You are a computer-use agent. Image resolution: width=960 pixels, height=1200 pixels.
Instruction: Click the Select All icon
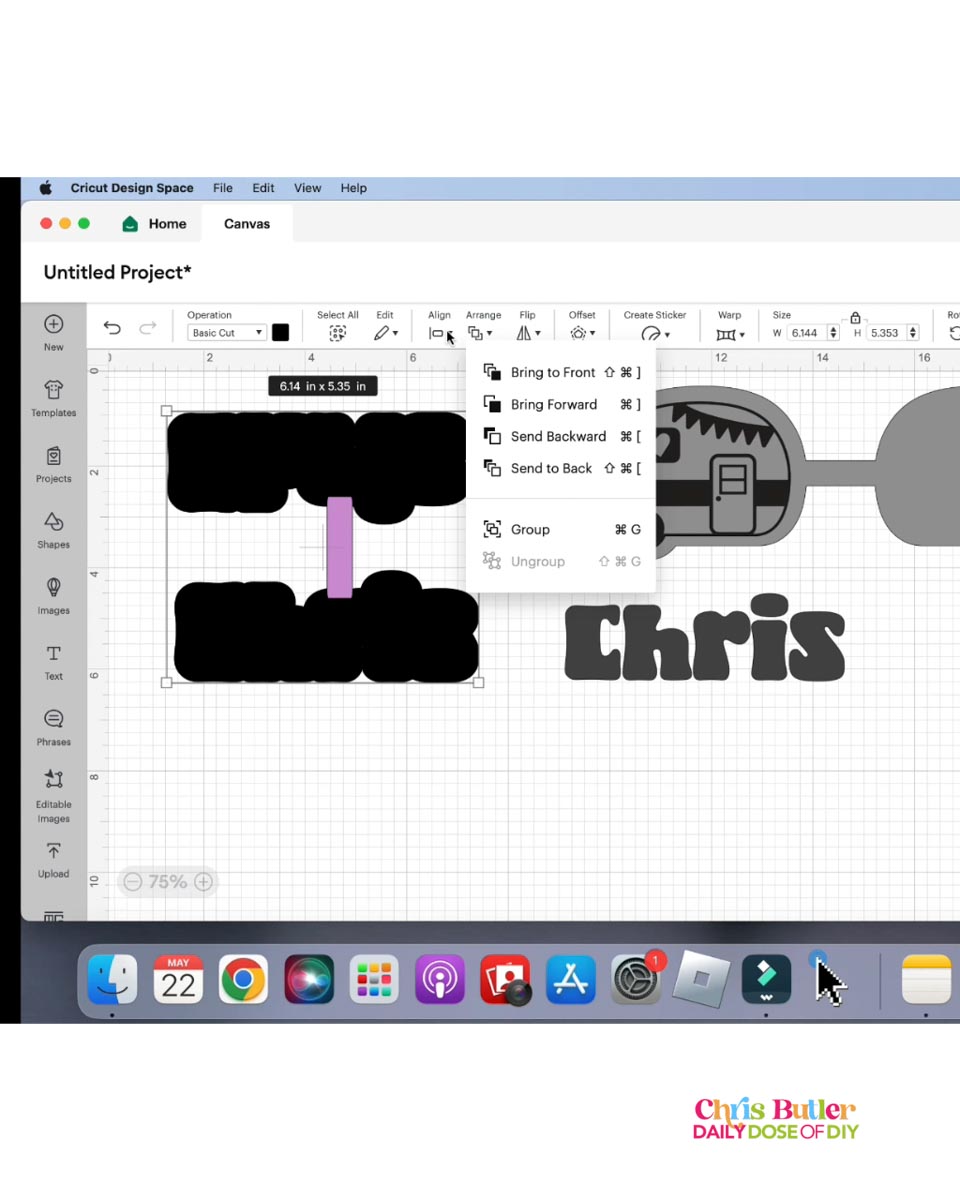click(338, 333)
